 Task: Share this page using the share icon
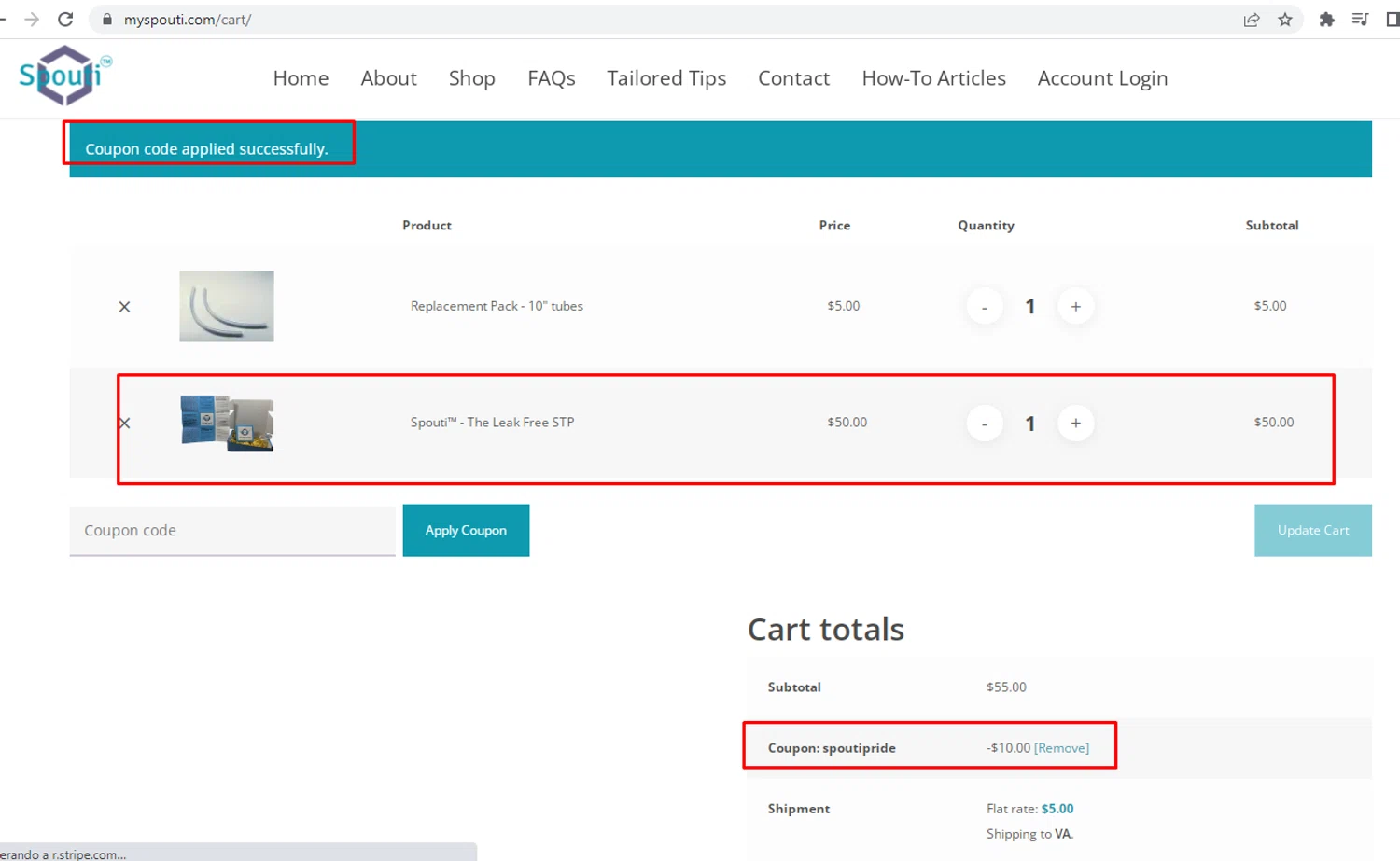1252,20
